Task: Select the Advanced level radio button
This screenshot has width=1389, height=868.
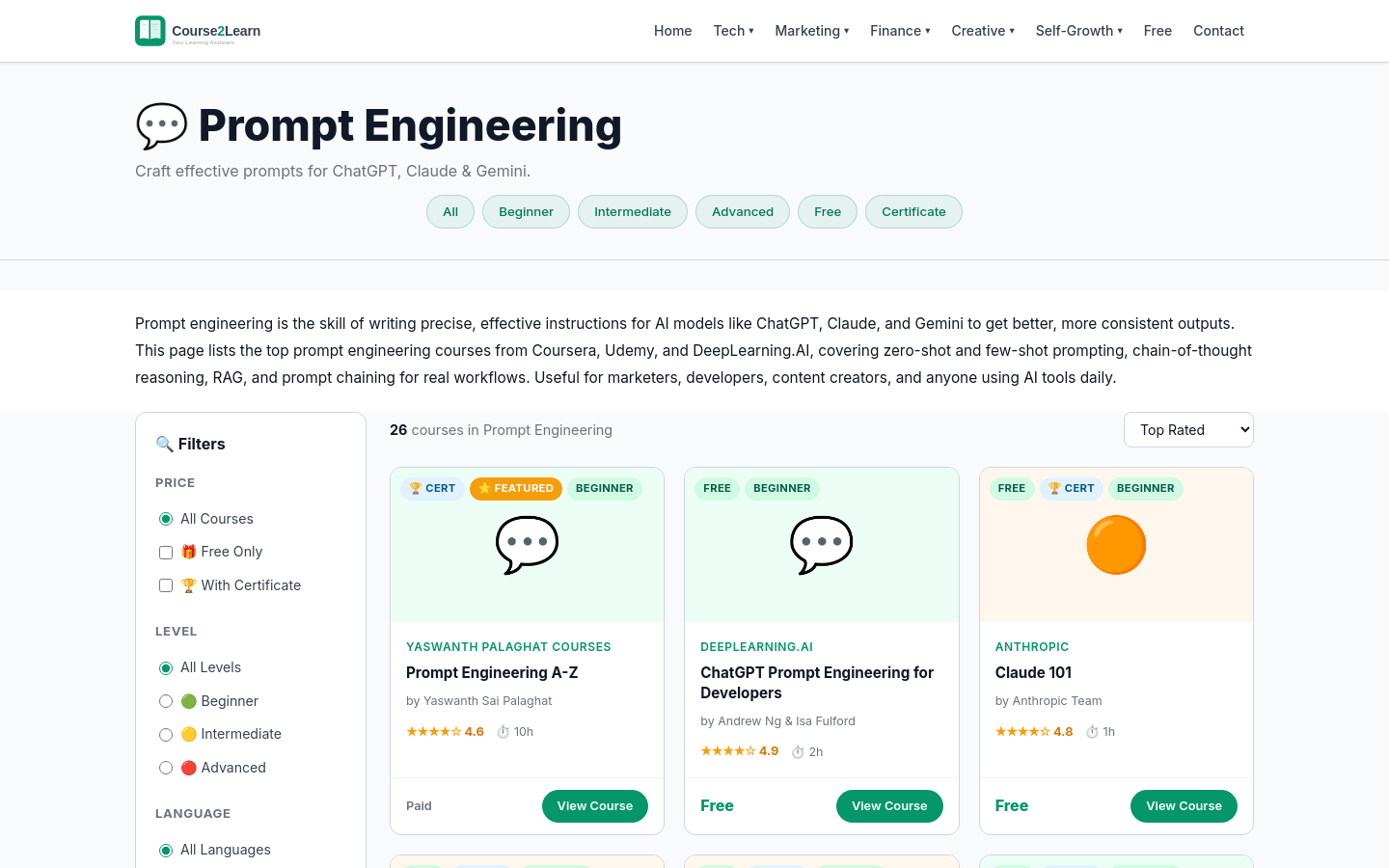Action: [166, 768]
